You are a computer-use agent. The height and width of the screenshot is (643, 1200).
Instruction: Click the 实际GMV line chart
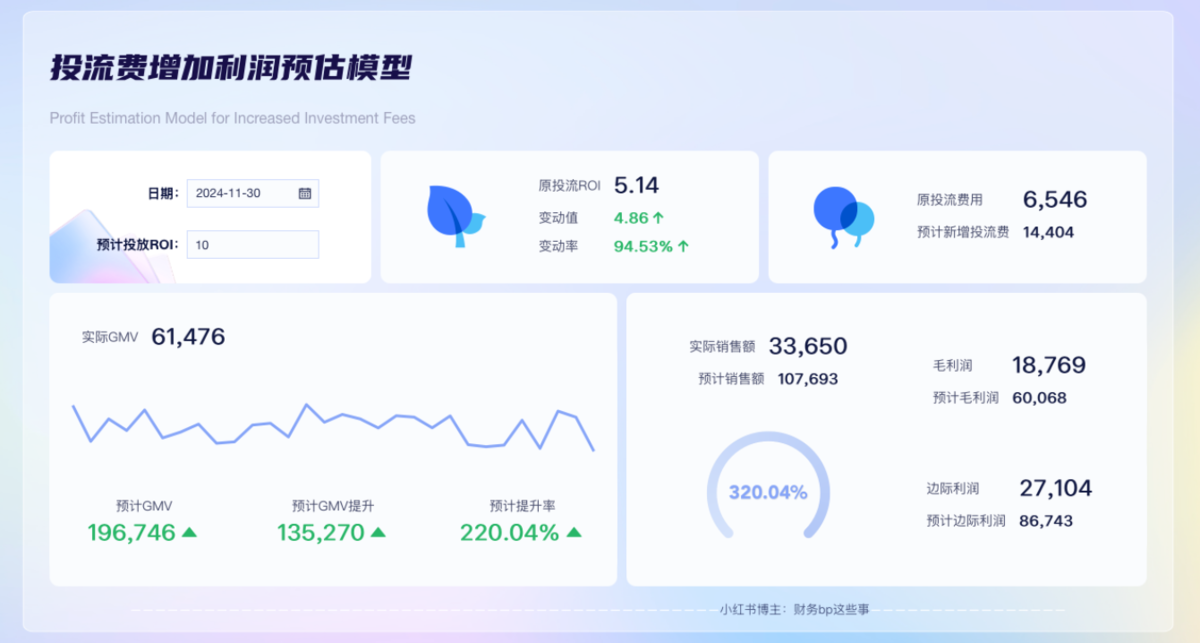(333, 427)
